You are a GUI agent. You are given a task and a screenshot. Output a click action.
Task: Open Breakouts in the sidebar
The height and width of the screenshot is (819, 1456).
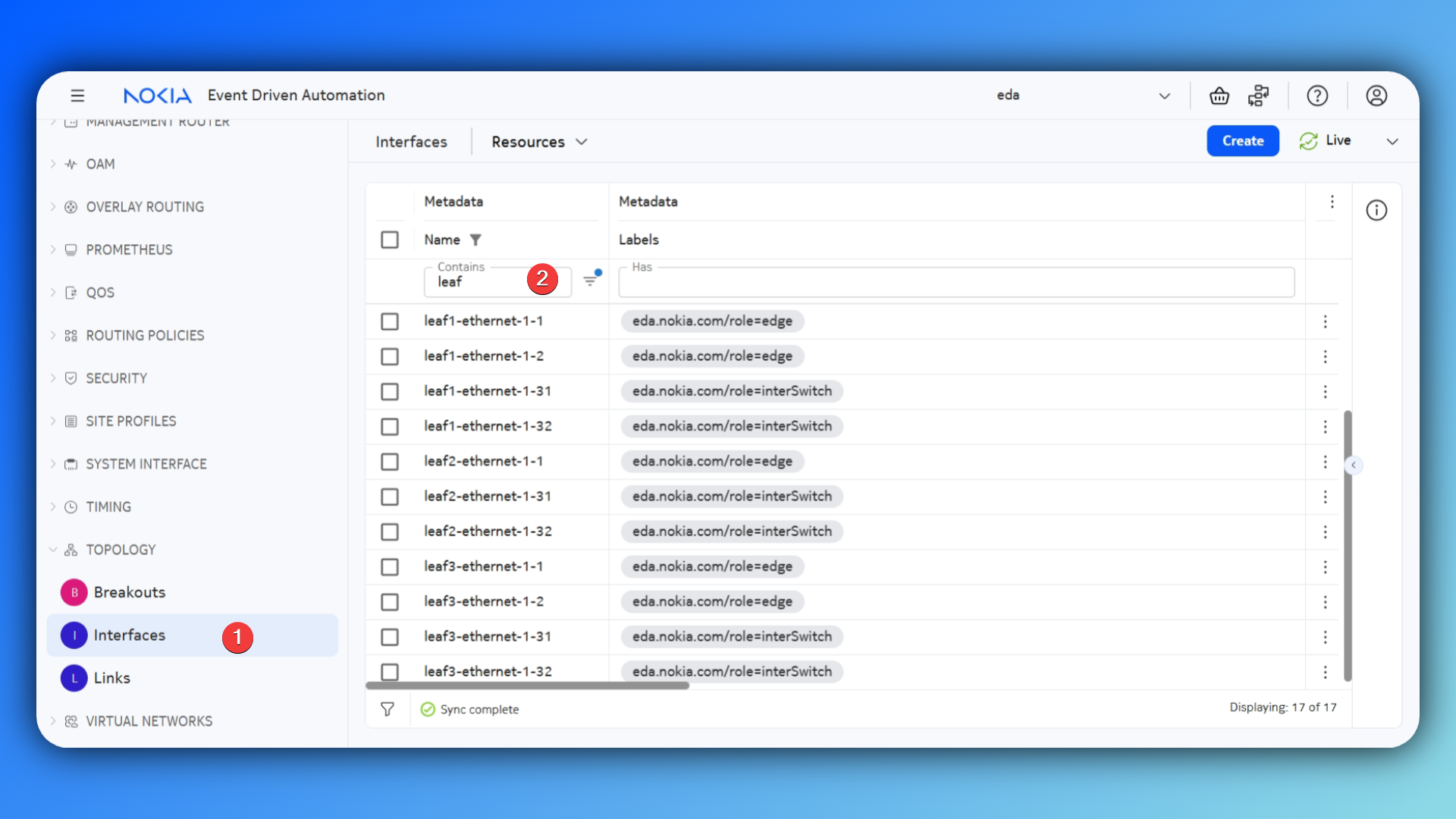[129, 592]
